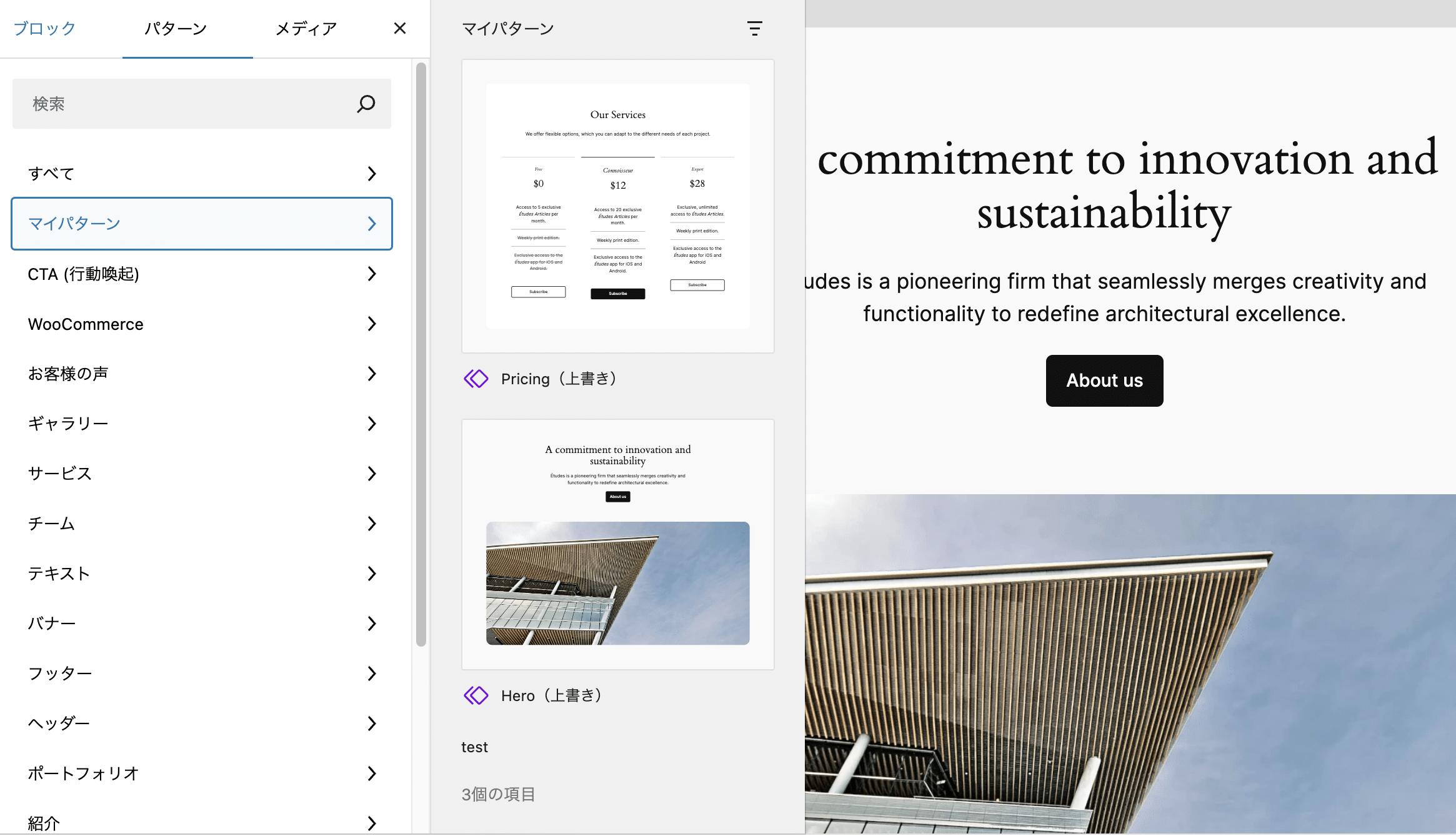Click the pattern filter/sort icon
Image resolution: width=1456 pixels, height=836 pixels.
[755, 27]
